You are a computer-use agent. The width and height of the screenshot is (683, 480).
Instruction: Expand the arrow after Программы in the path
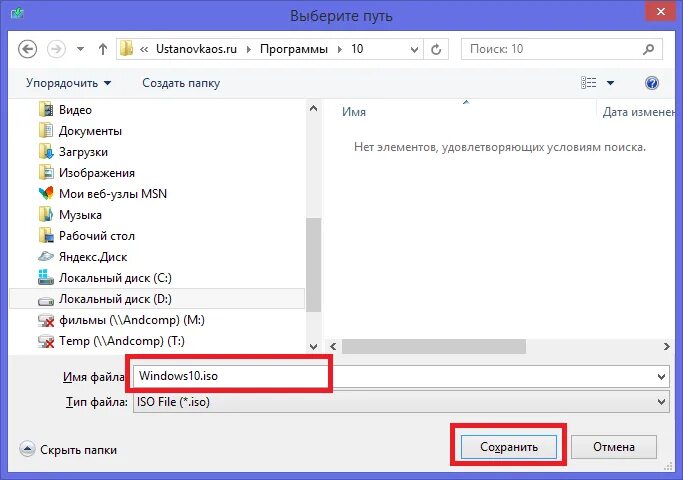click(x=340, y=49)
